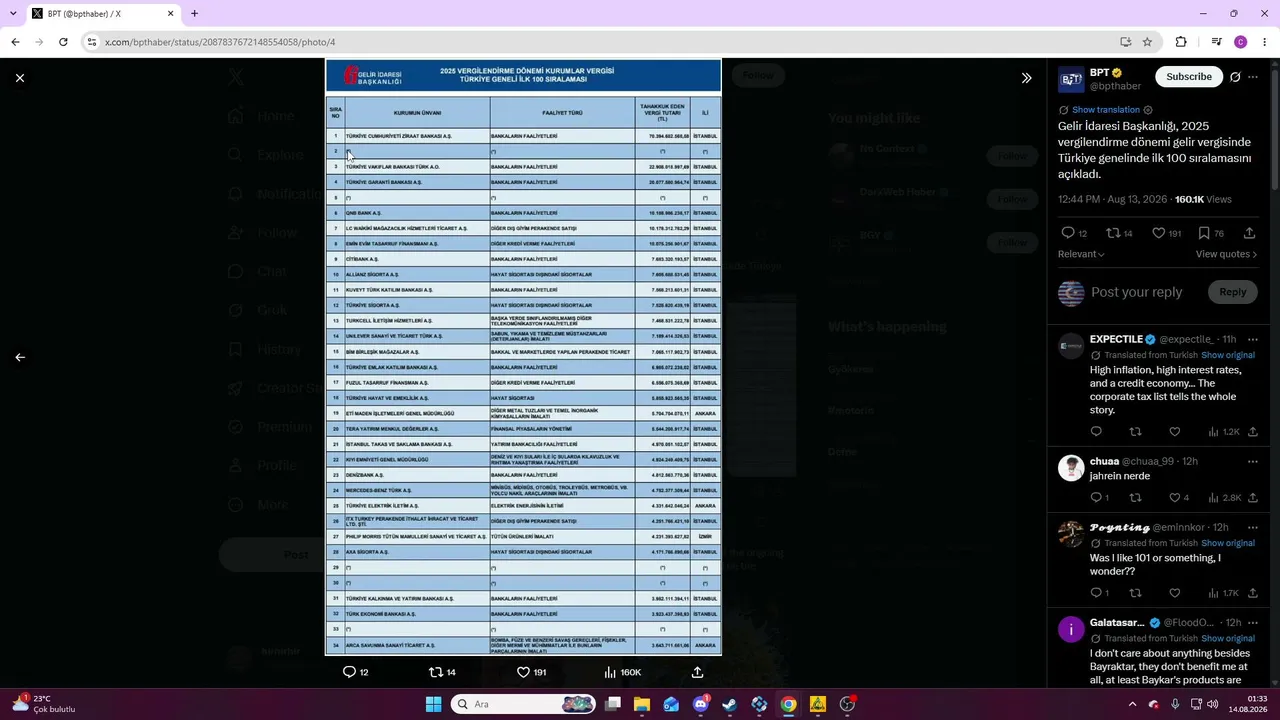View analytics of EXPECTILE's comment, 1.2K
Viewport: 1280px width, 720px height.
[1224, 432]
